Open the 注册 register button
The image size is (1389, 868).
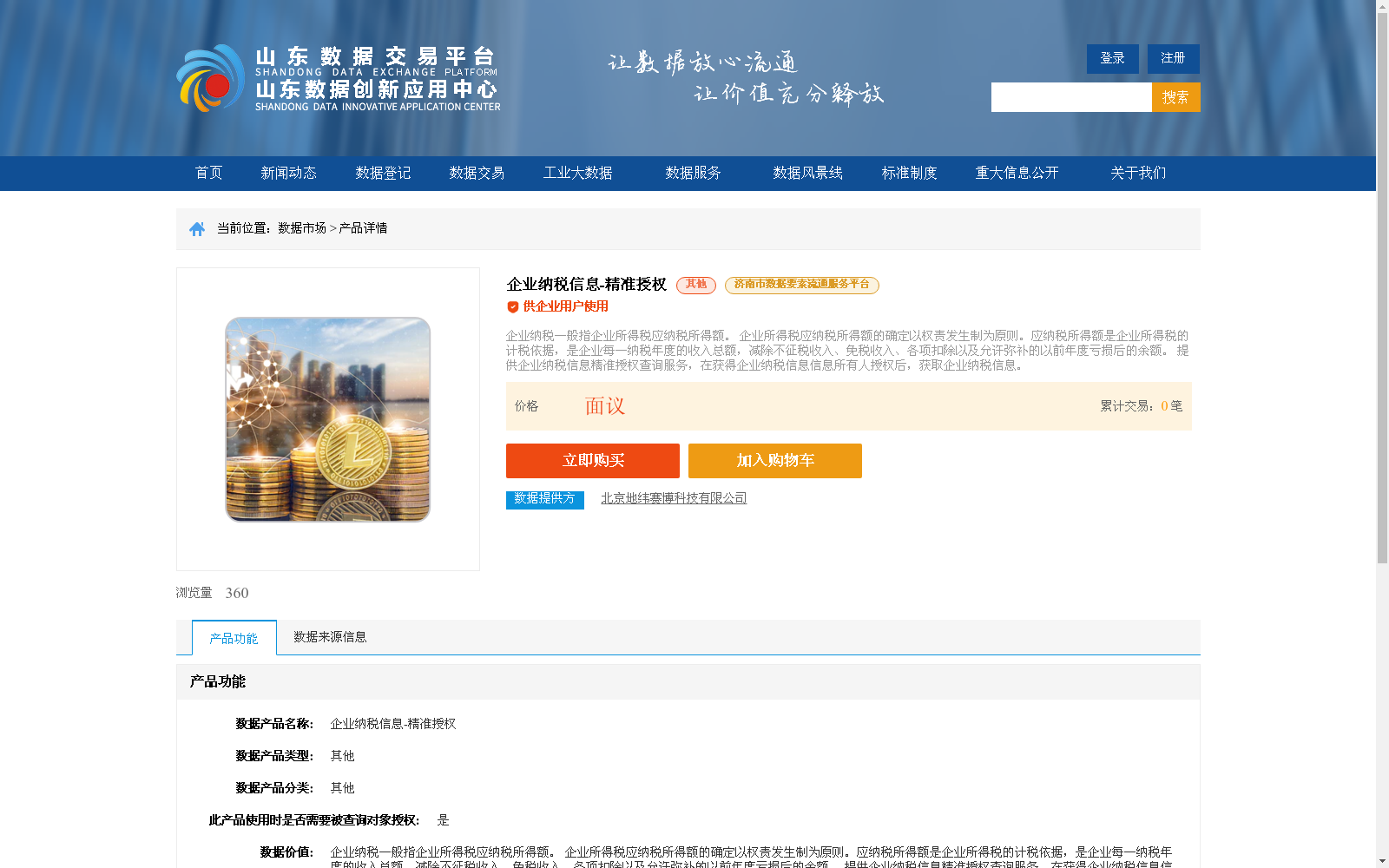click(1173, 58)
